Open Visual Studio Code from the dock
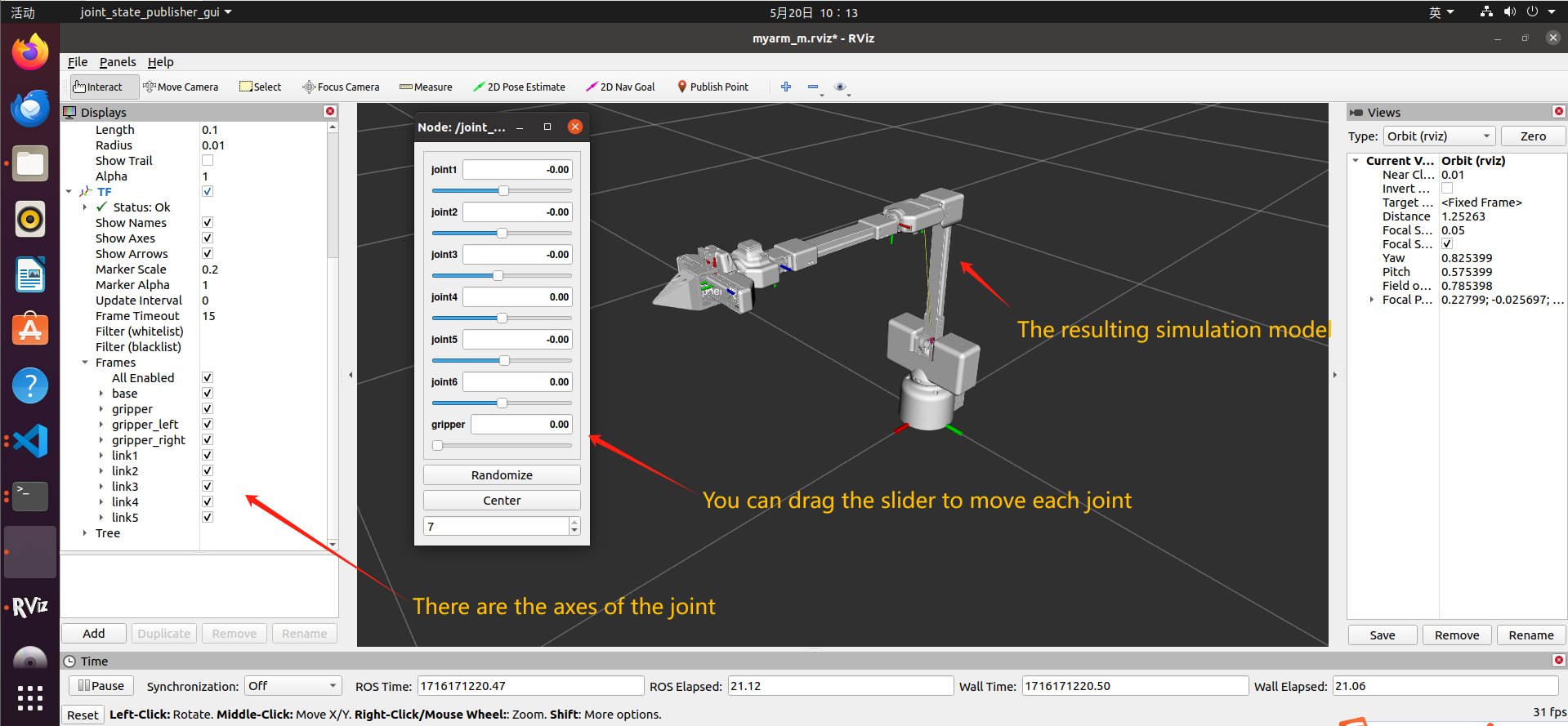1568x726 pixels. coord(30,441)
